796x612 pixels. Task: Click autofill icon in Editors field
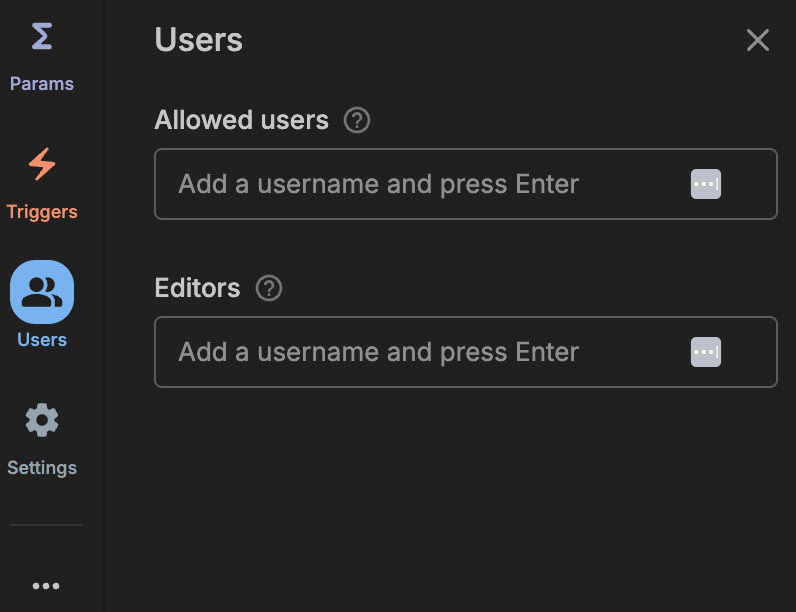coord(706,352)
